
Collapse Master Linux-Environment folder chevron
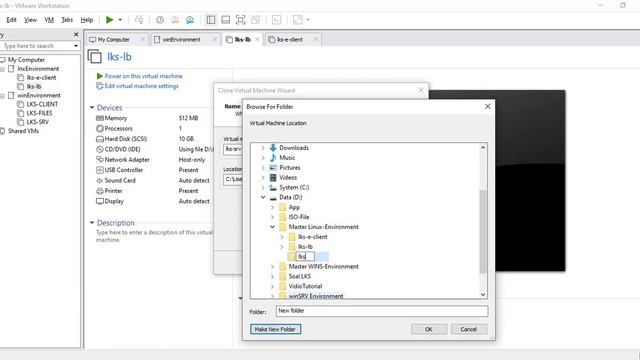tap(273, 227)
